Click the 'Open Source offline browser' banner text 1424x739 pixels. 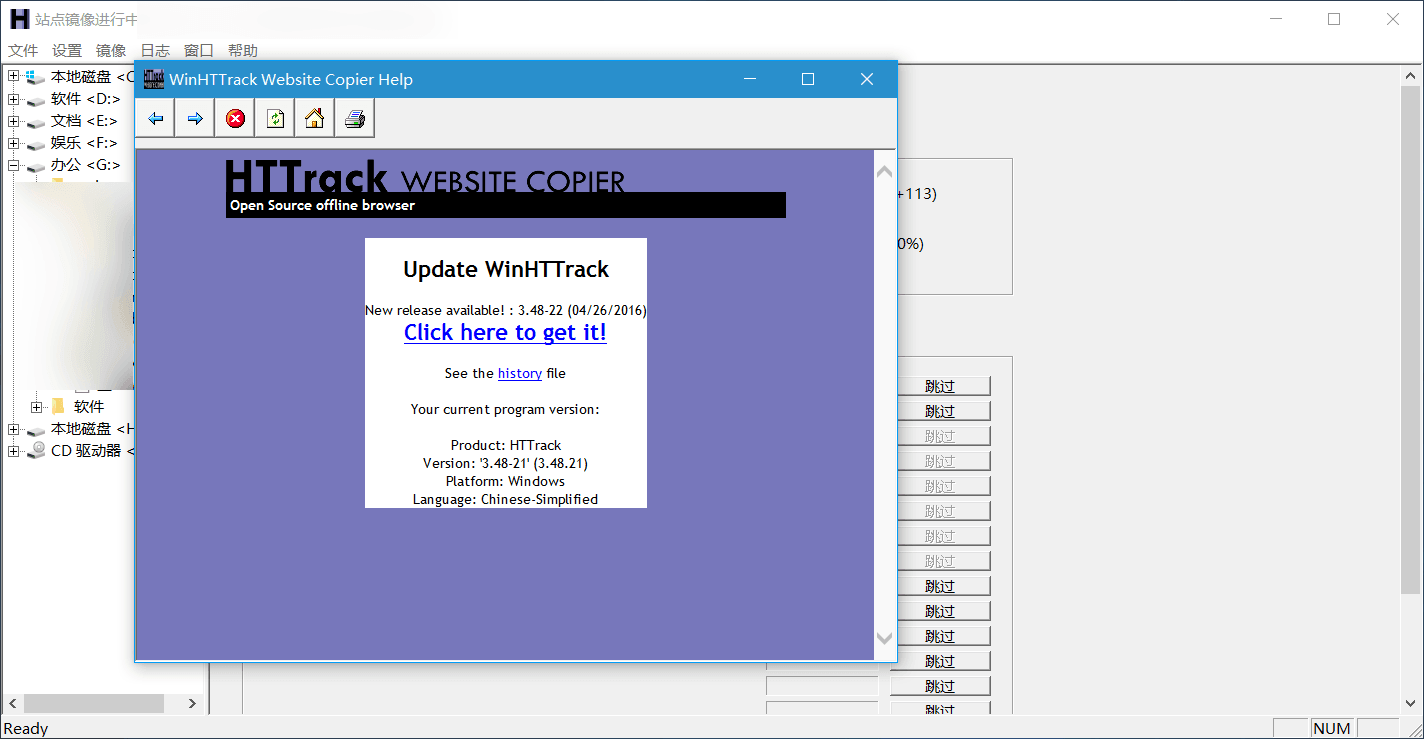322,205
